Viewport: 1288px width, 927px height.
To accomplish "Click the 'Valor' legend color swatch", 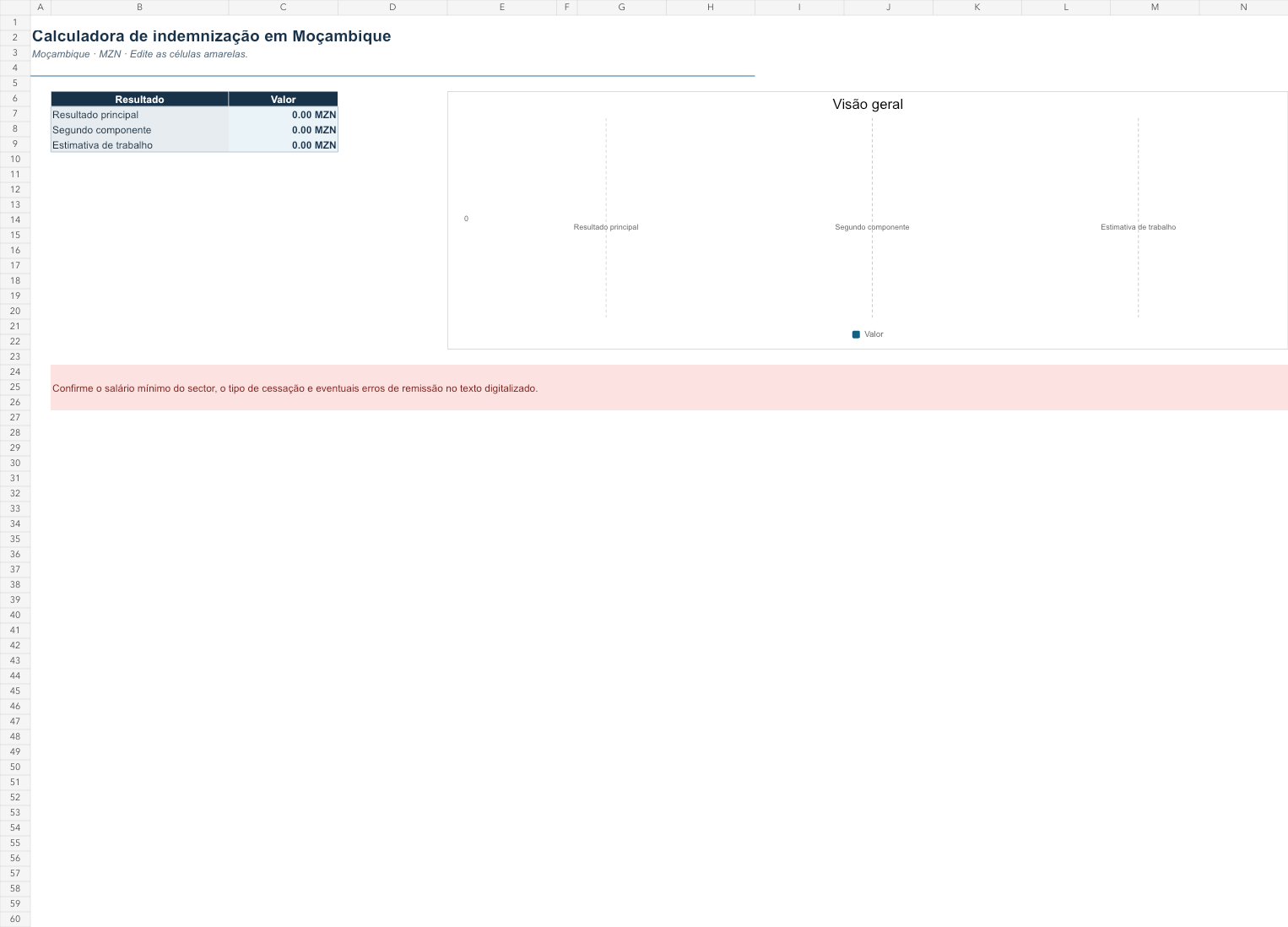I will click(x=856, y=334).
